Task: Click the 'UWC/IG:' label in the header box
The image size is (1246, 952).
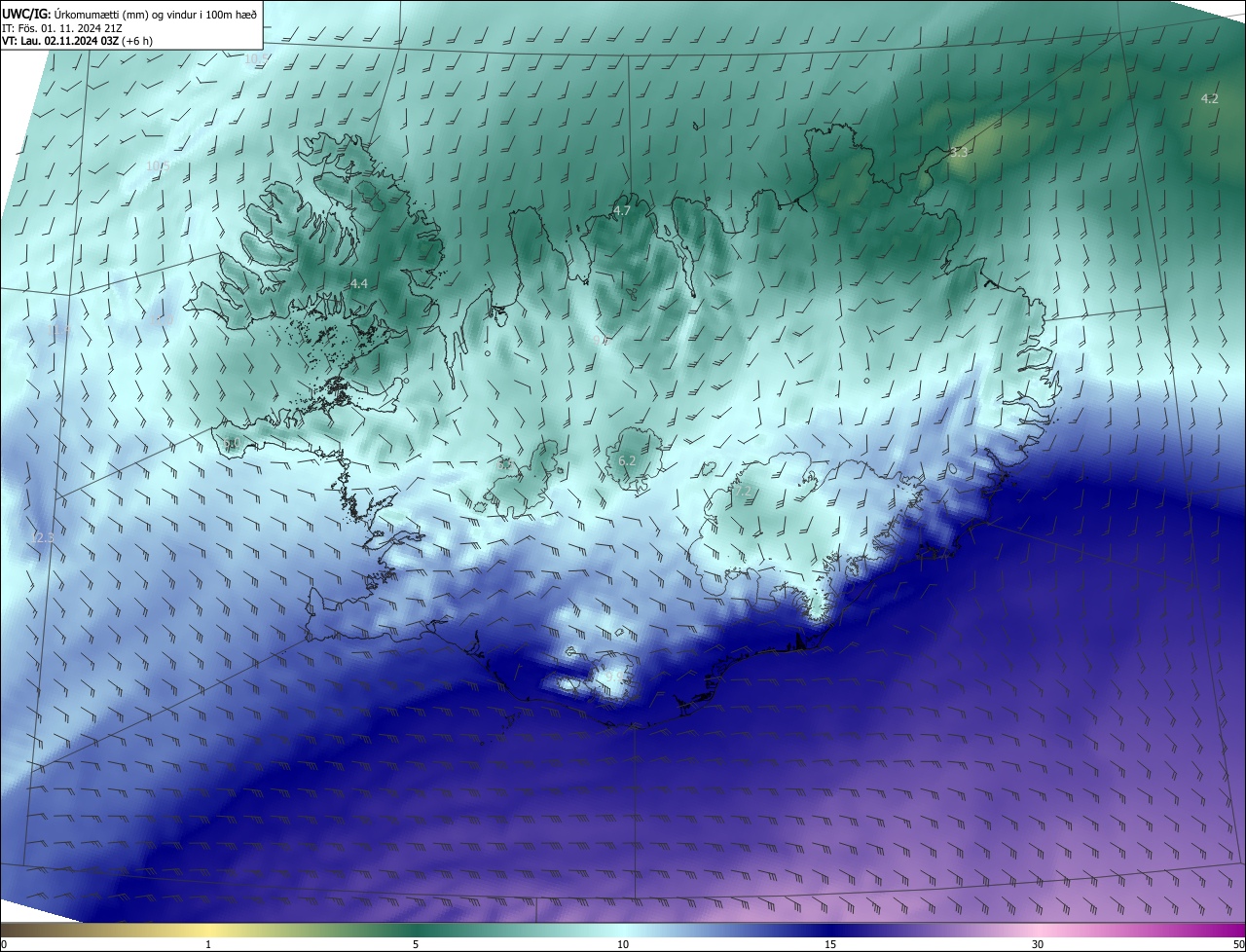Action: pyautogui.click(x=26, y=14)
